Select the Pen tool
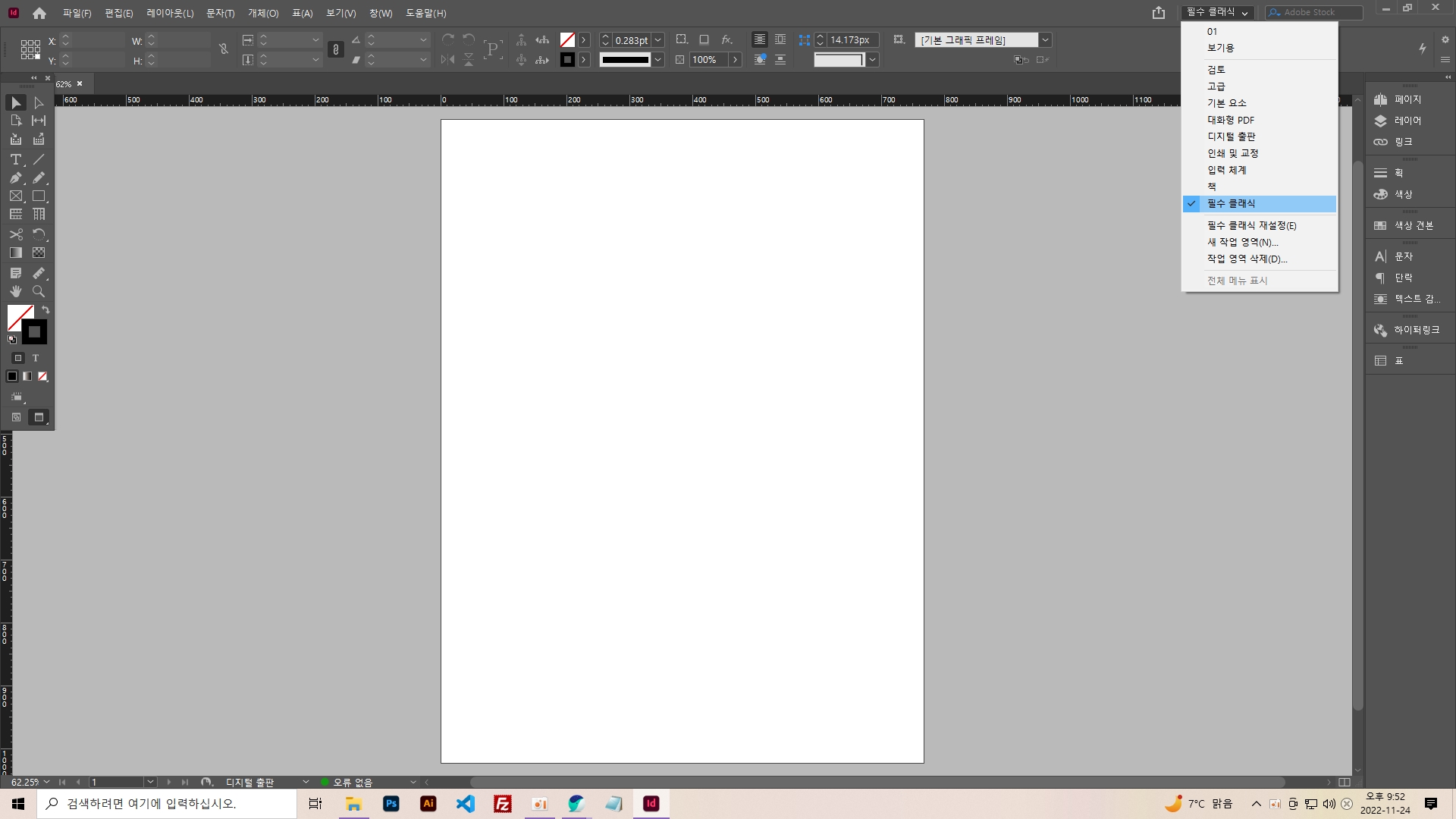 pyautogui.click(x=15, y=177)
